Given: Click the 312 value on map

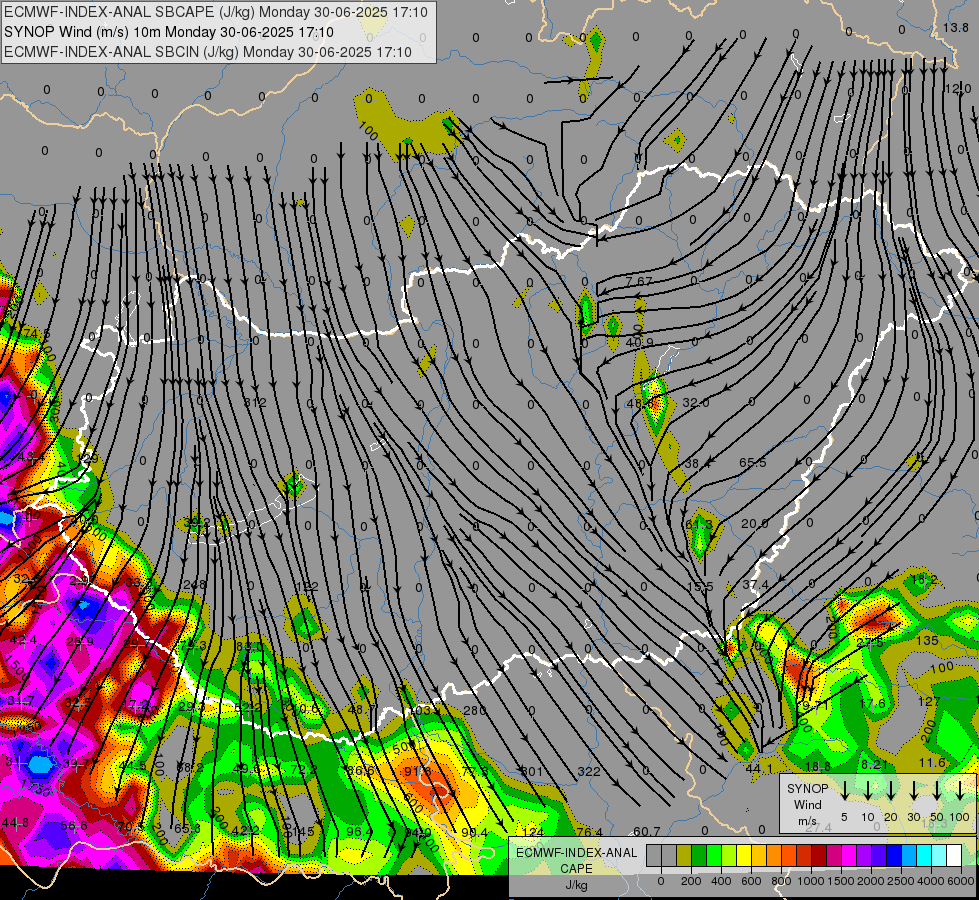Looking at the screenshot, I should [x=255, y=403].
